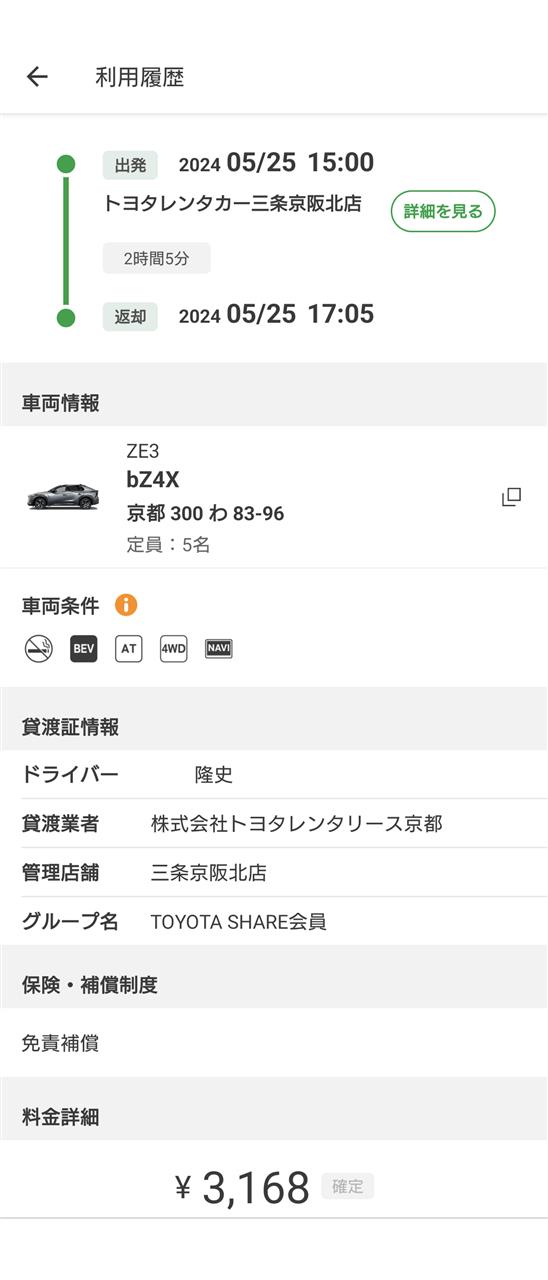Tap the license plate 京都 300 わ 83-96
This screenshot has height=1280, width=548.
205,514
